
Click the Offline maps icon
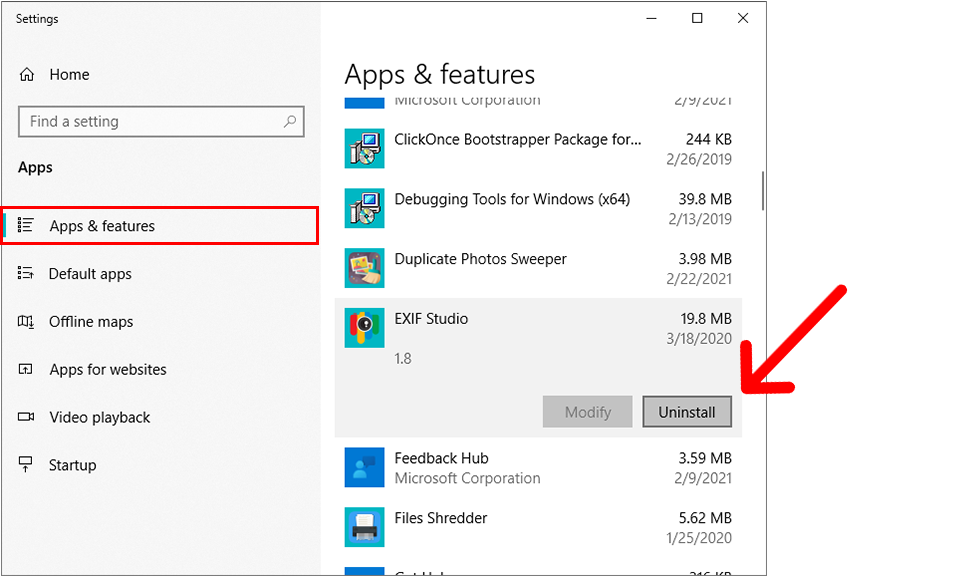click(x=25, y=321)
